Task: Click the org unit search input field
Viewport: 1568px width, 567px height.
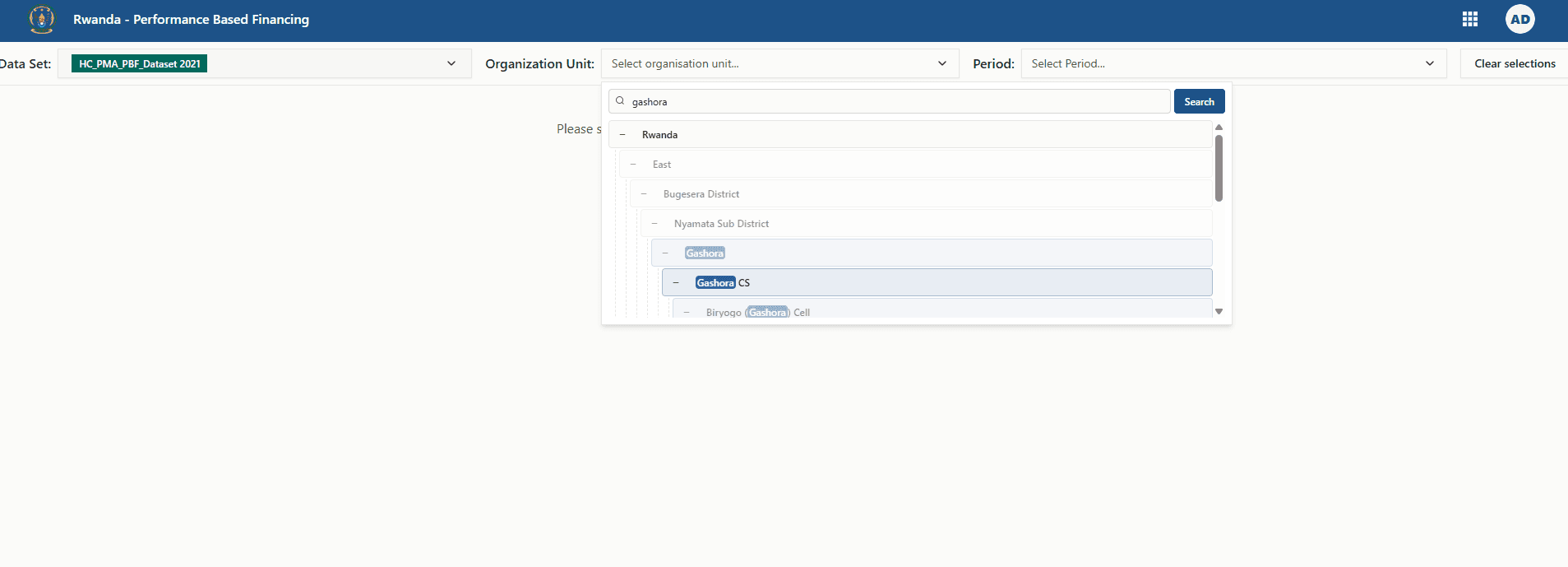Action: click(x=896, y=101)
